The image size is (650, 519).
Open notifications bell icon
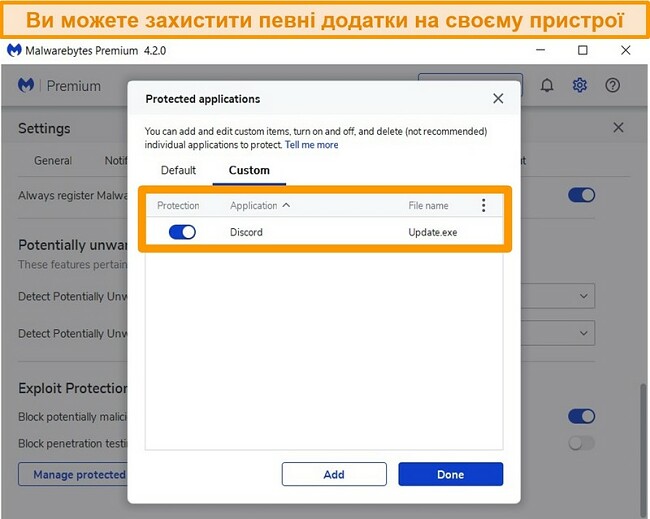coord(547,85)
